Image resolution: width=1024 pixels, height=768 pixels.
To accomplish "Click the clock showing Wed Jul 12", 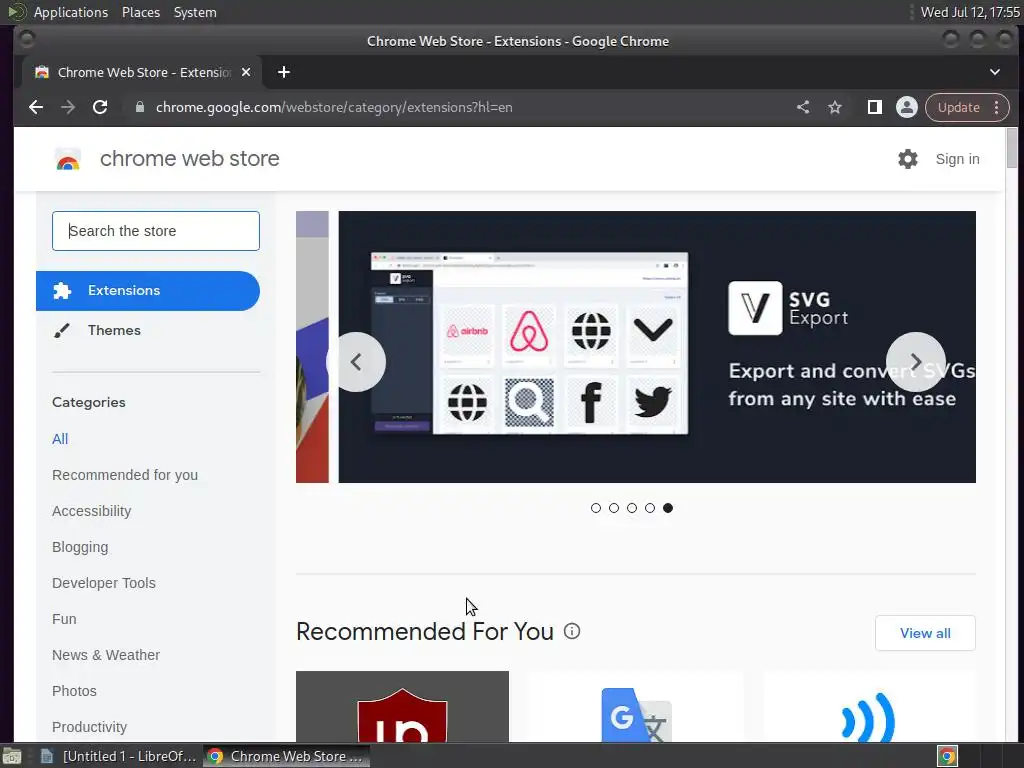I will tap(970, 12).
